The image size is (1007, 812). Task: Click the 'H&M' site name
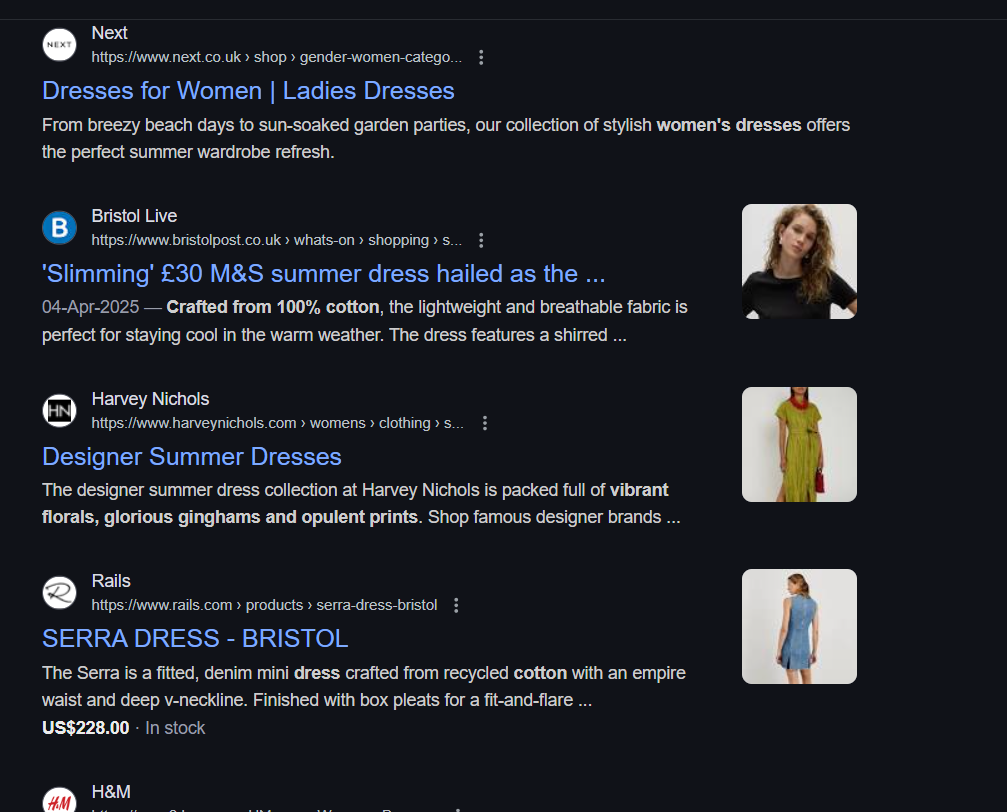[111, 791]
